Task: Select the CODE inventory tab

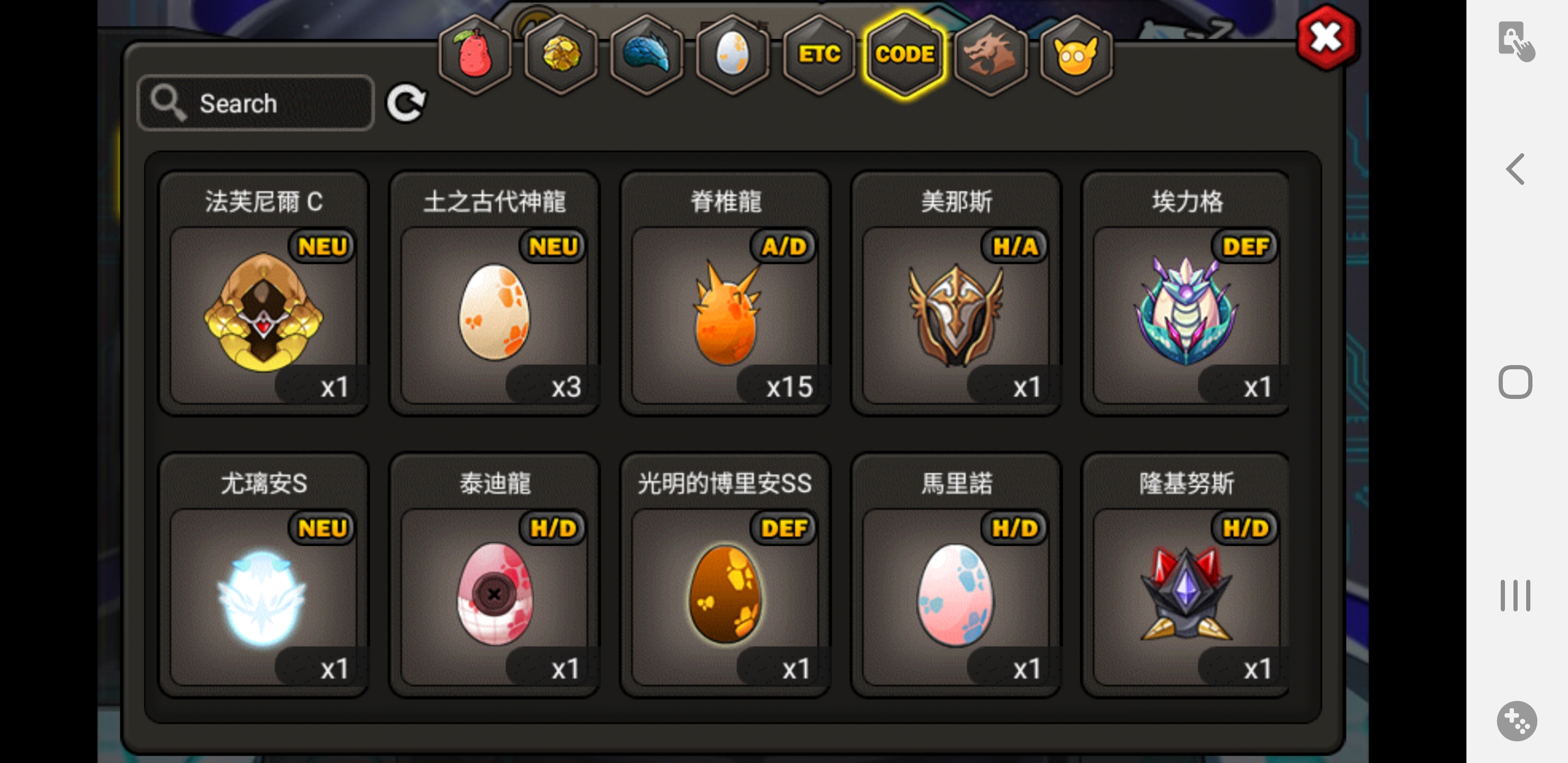Action: (905, 54)
